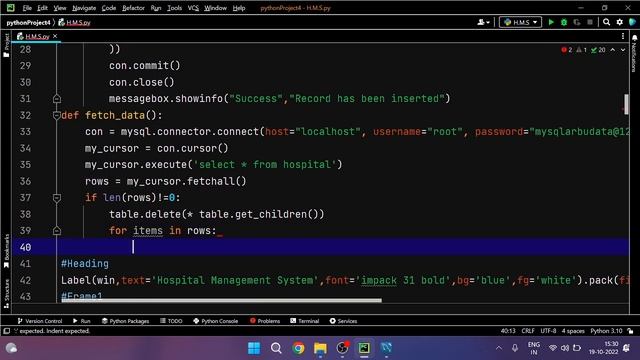Open the Structure tool window
Image resolution: width=640 pixels, height=360 pixels.
click(x=6, y=293)
